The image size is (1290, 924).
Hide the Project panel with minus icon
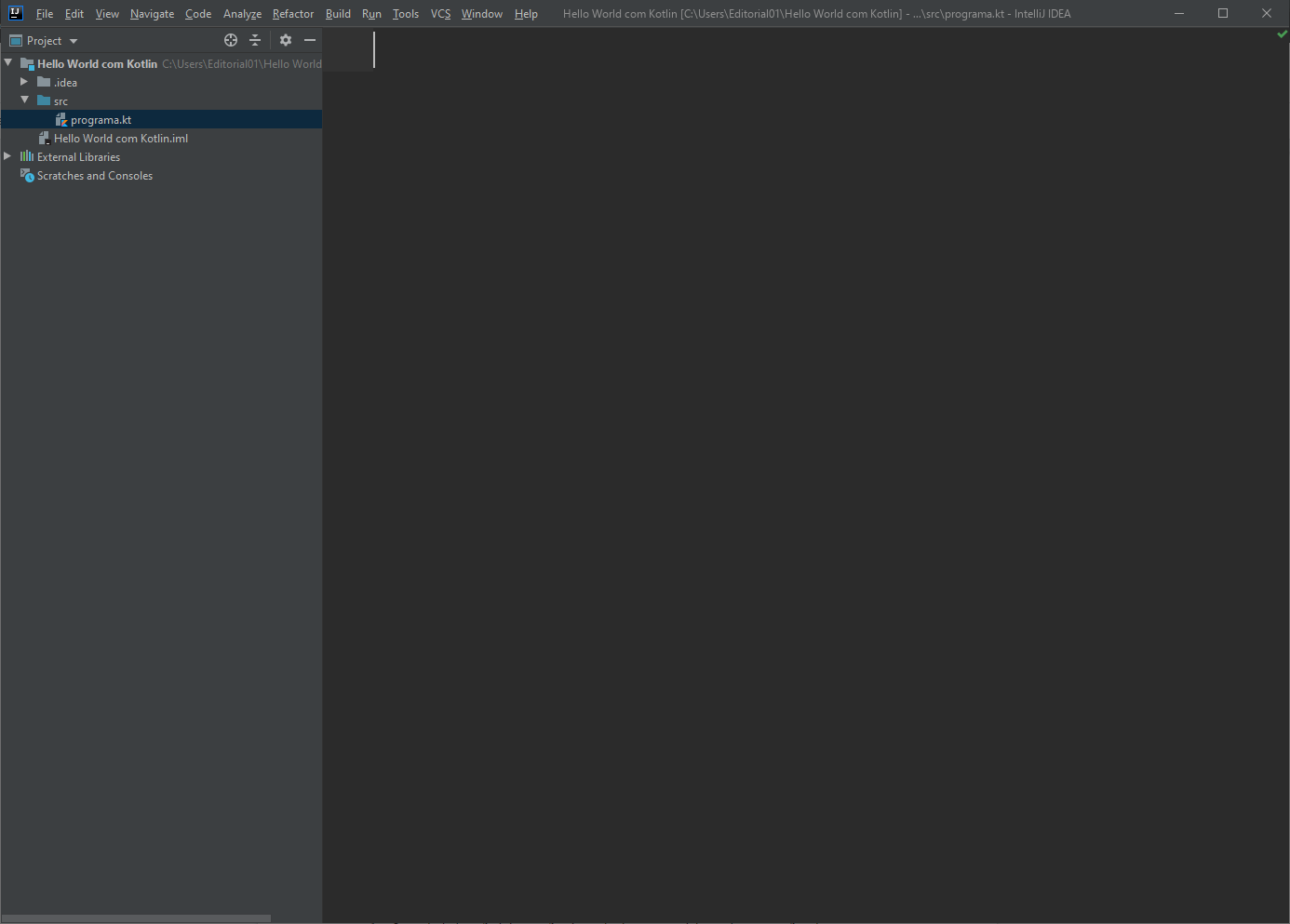coord(310,40)
